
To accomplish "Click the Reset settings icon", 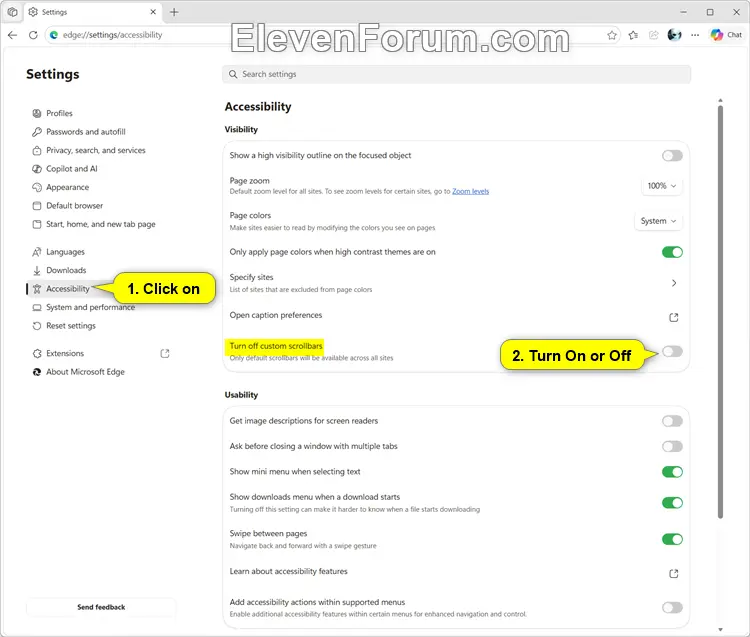I will [37, 326].
